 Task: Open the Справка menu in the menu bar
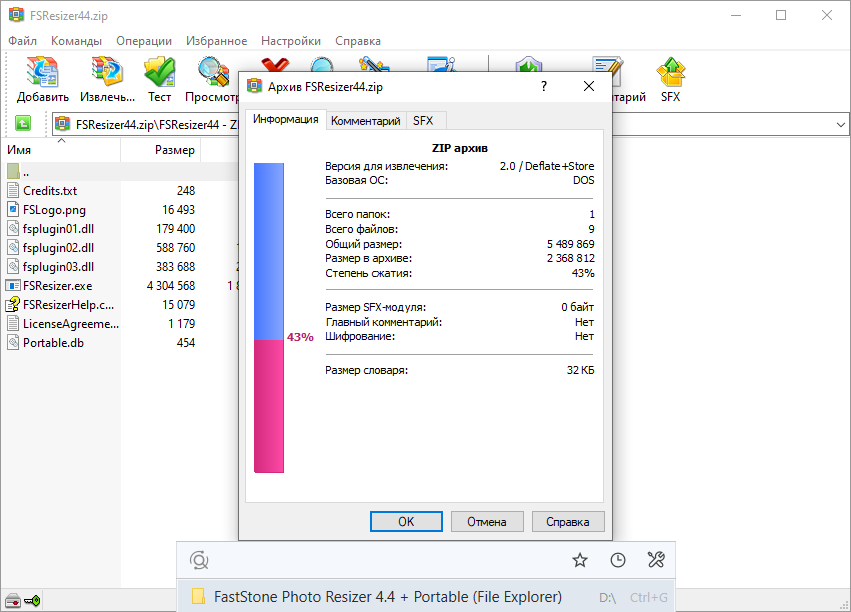[358, 41]
